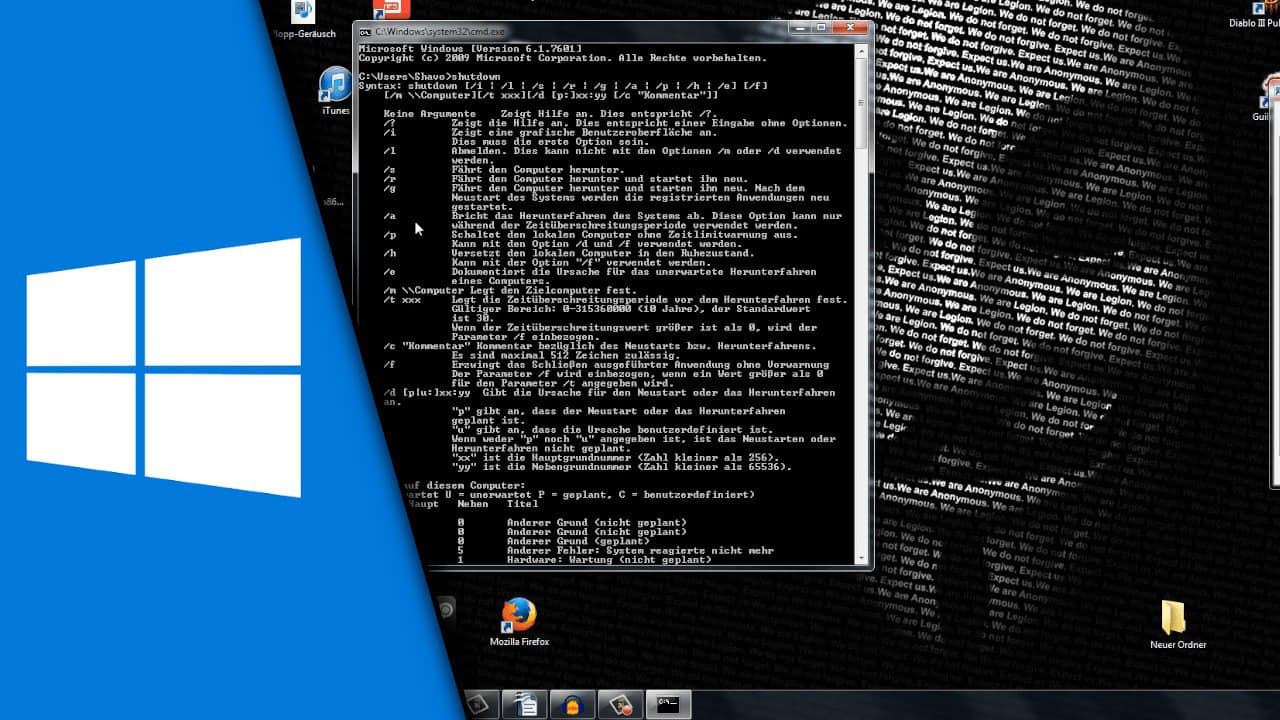The width and height of the screenshot is (1280, 720).
Task: Click the 'Keine Argumente' help line
Action: click(550, 114)
